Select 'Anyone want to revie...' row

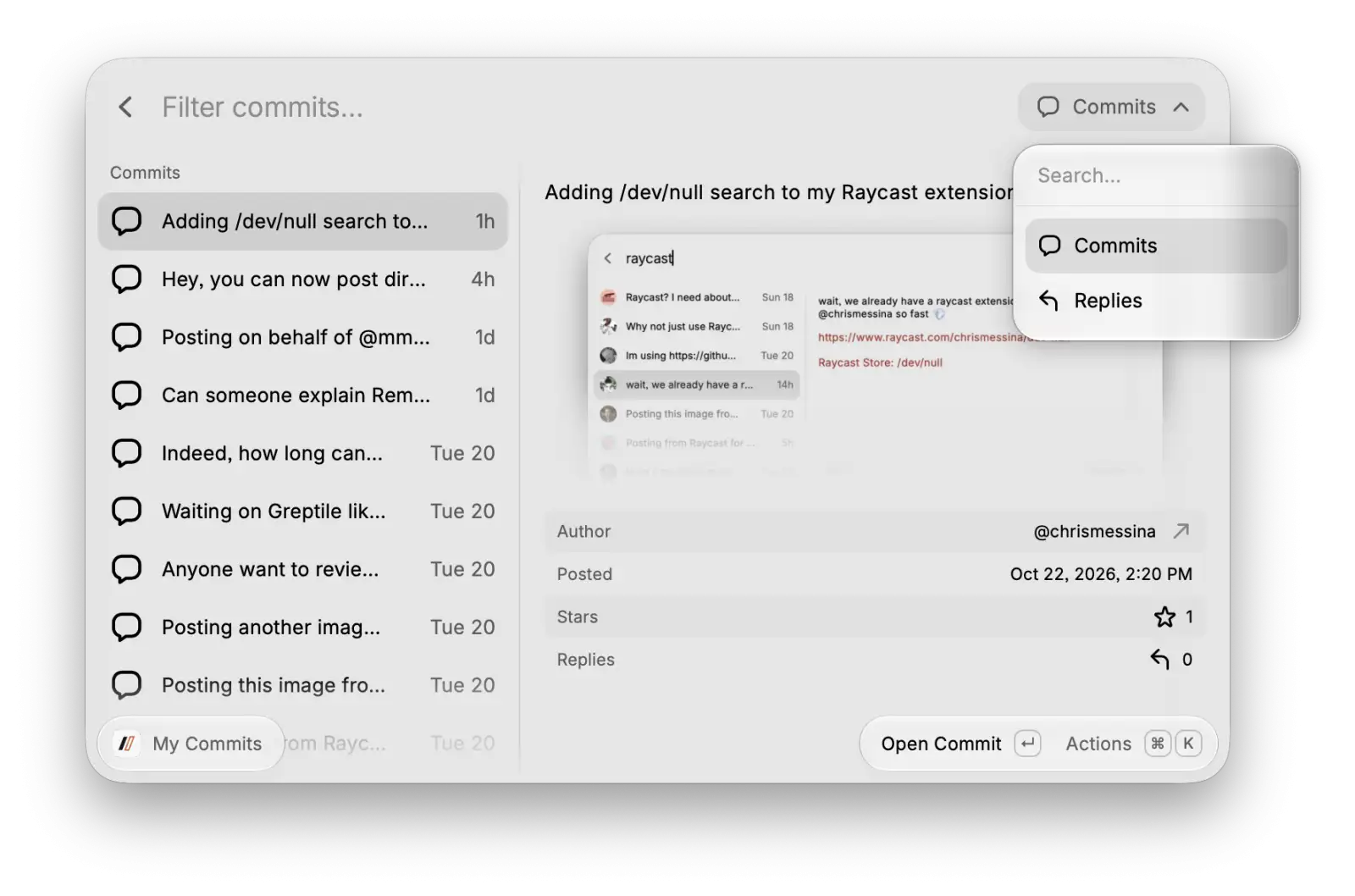302,569
